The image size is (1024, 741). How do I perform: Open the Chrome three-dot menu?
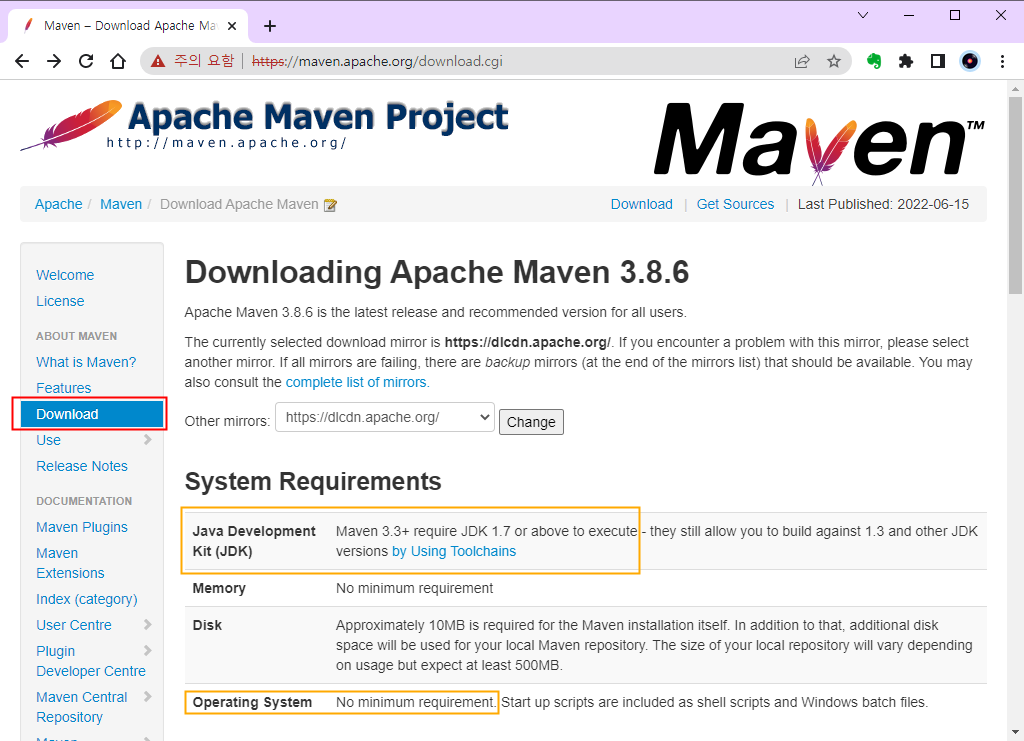pyautogui.click(x=1002, y=61)
